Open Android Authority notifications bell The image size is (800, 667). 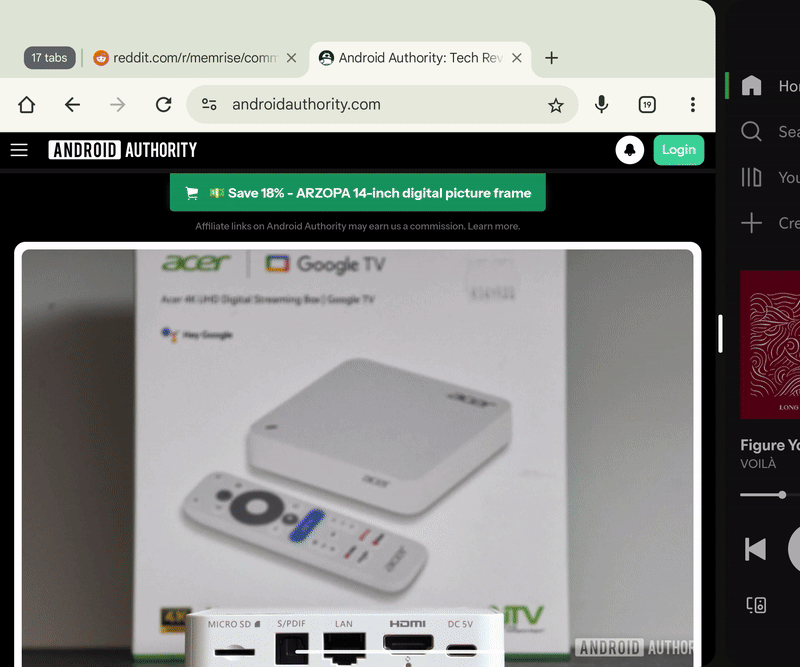(629, 149)
